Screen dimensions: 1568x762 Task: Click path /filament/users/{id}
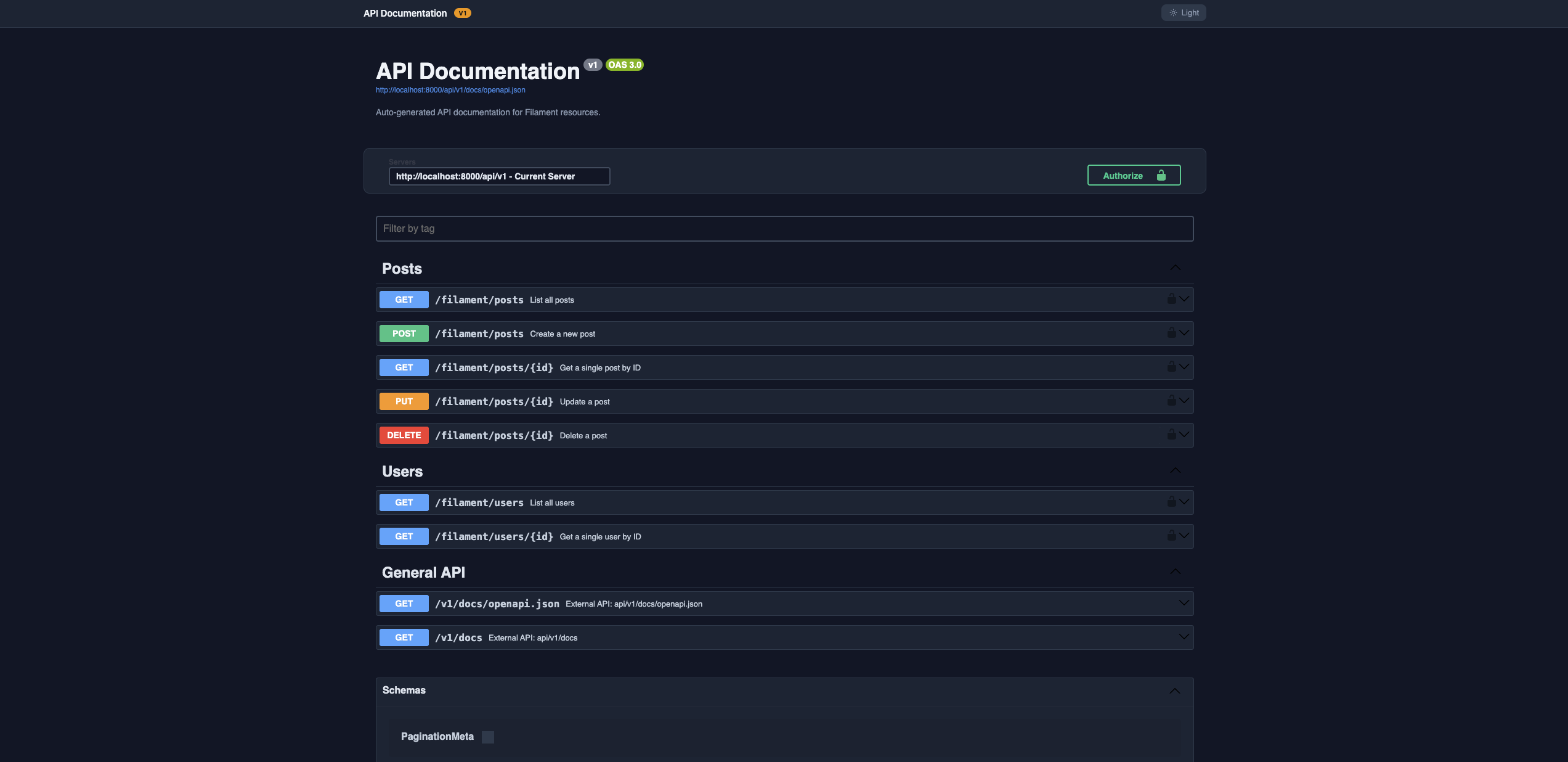494,536
